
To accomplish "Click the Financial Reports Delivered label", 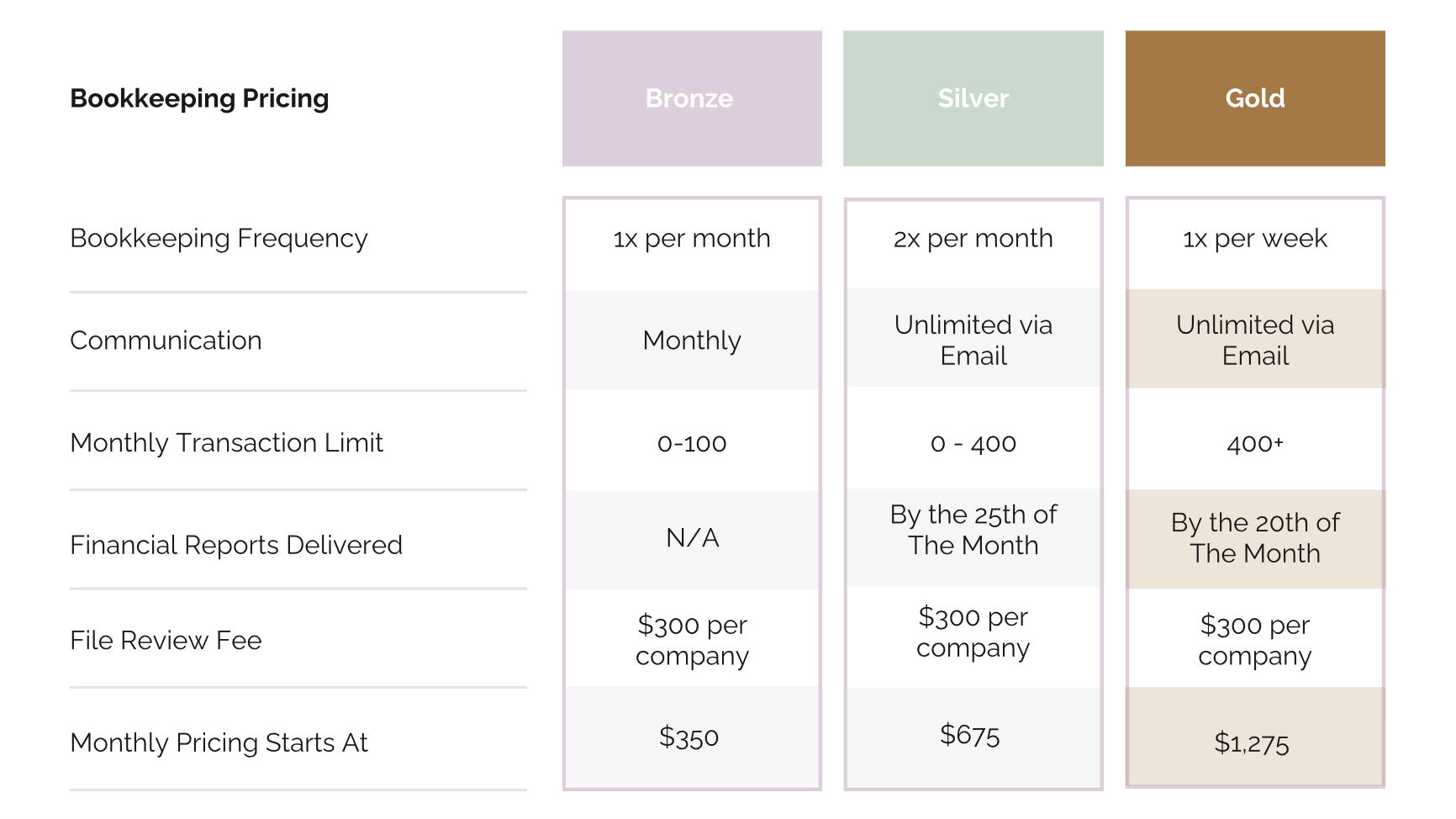I will [236, 545].
